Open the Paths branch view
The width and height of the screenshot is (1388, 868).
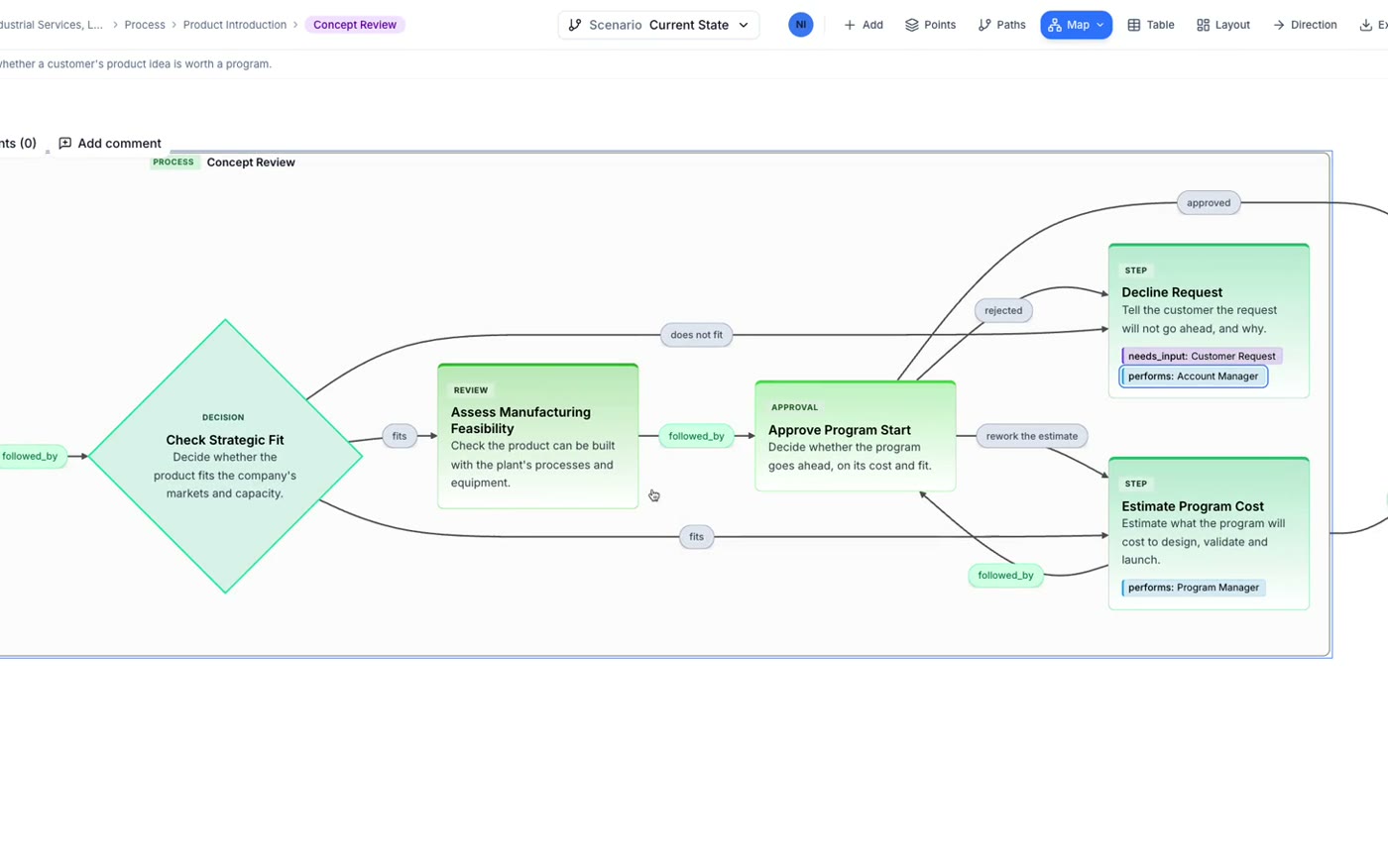[1002, 25]
